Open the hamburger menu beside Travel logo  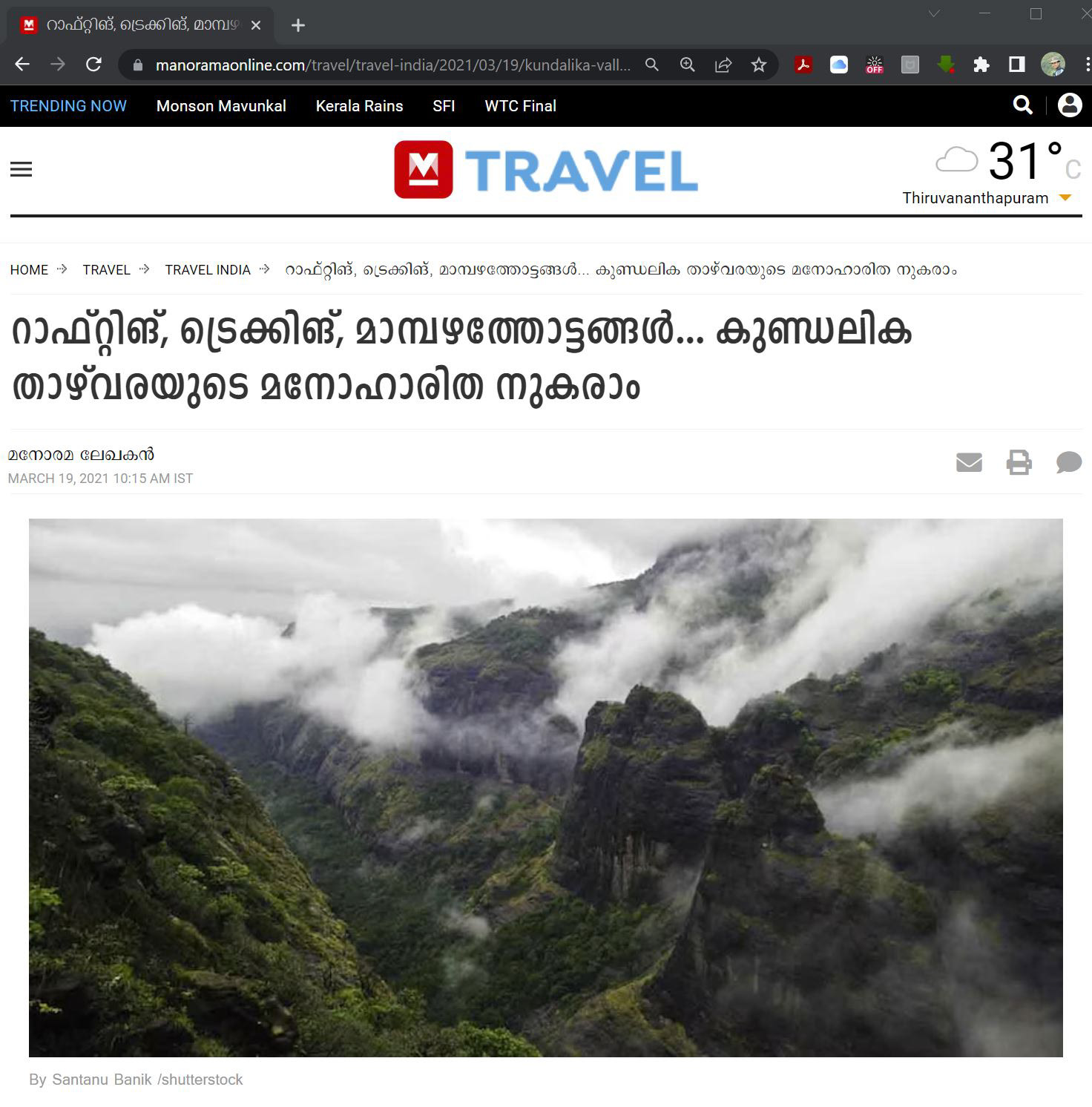21,169
